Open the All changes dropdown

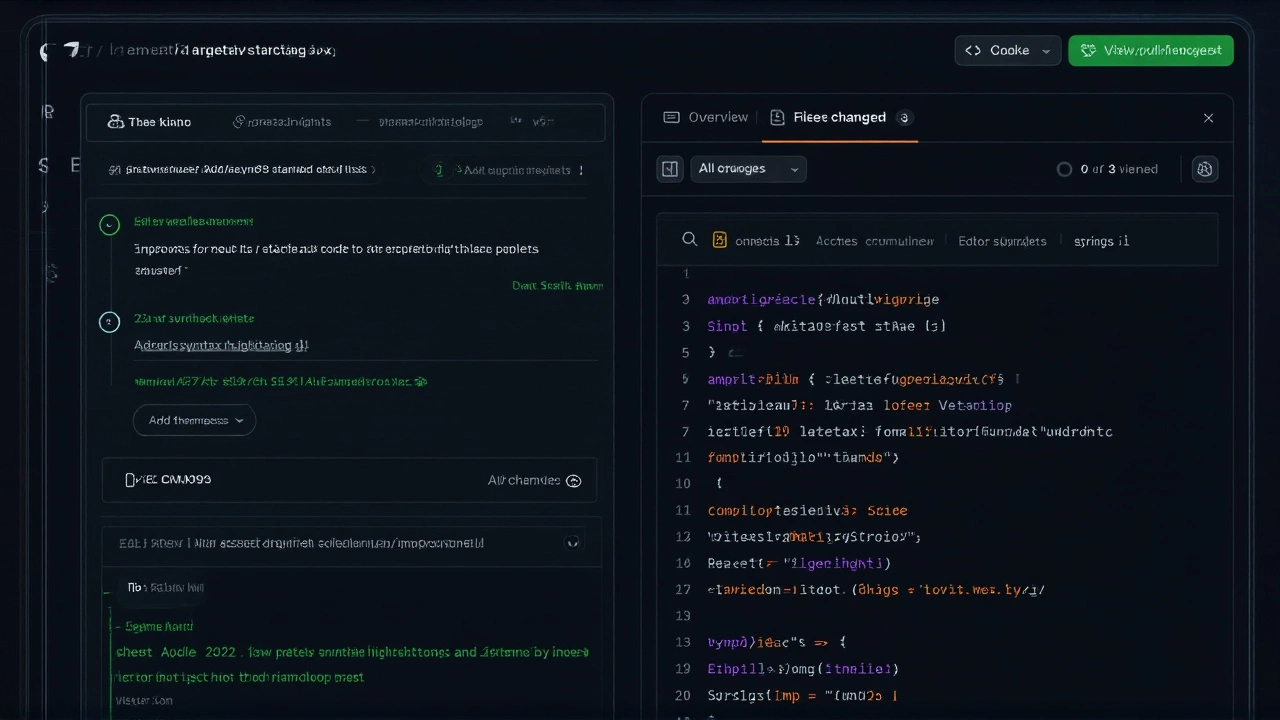coord(748,168)
